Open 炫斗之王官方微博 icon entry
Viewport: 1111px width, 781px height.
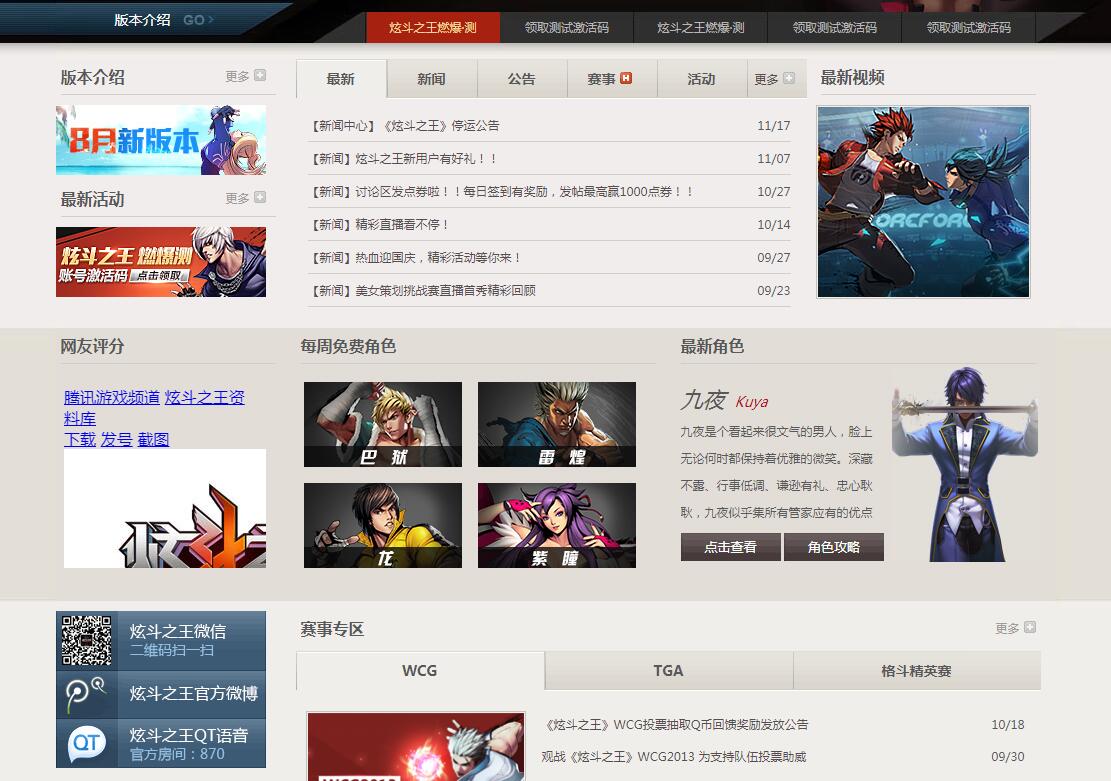pos(161,695)
